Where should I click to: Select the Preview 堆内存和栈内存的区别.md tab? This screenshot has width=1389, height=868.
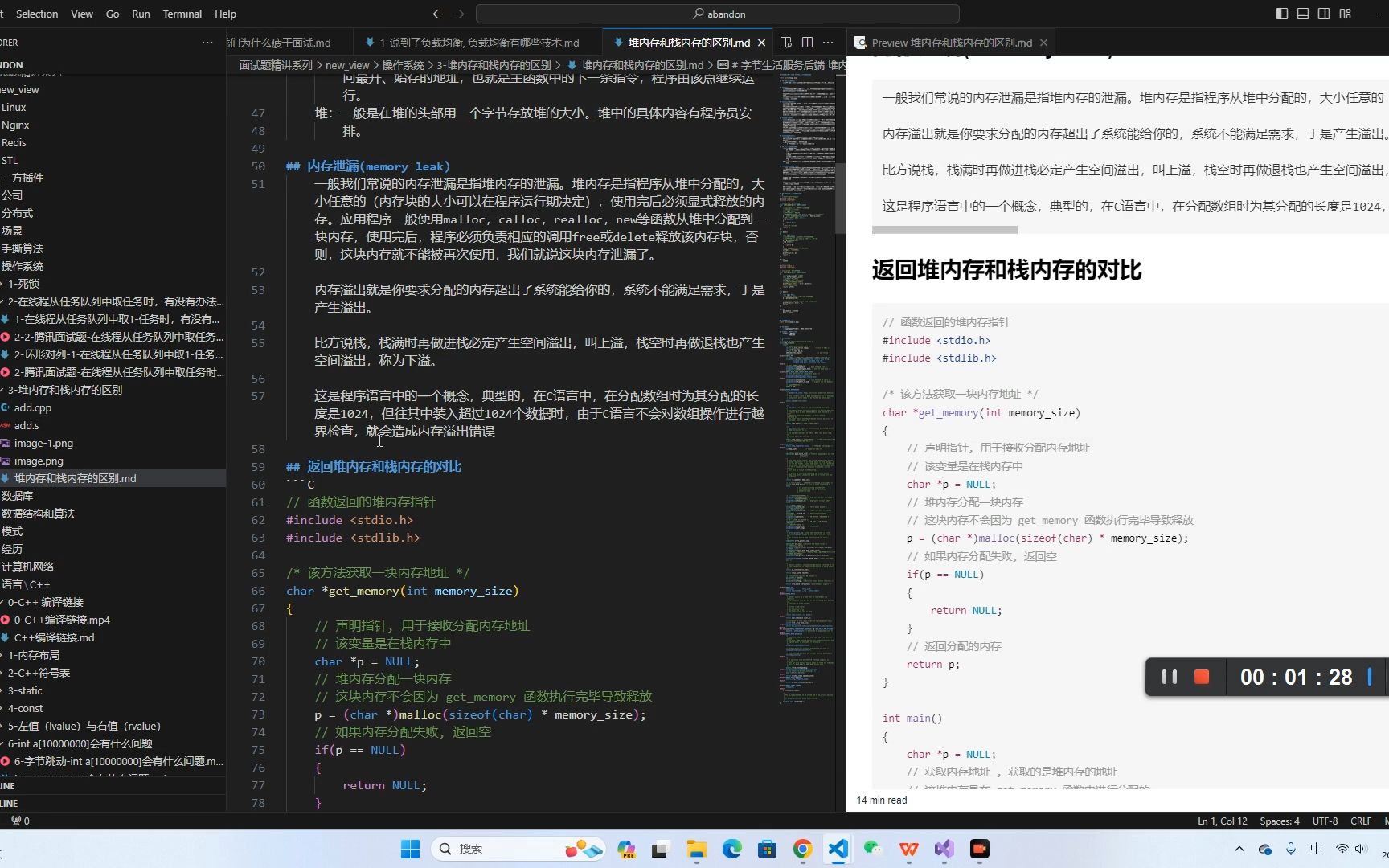[x=952, y=43]
